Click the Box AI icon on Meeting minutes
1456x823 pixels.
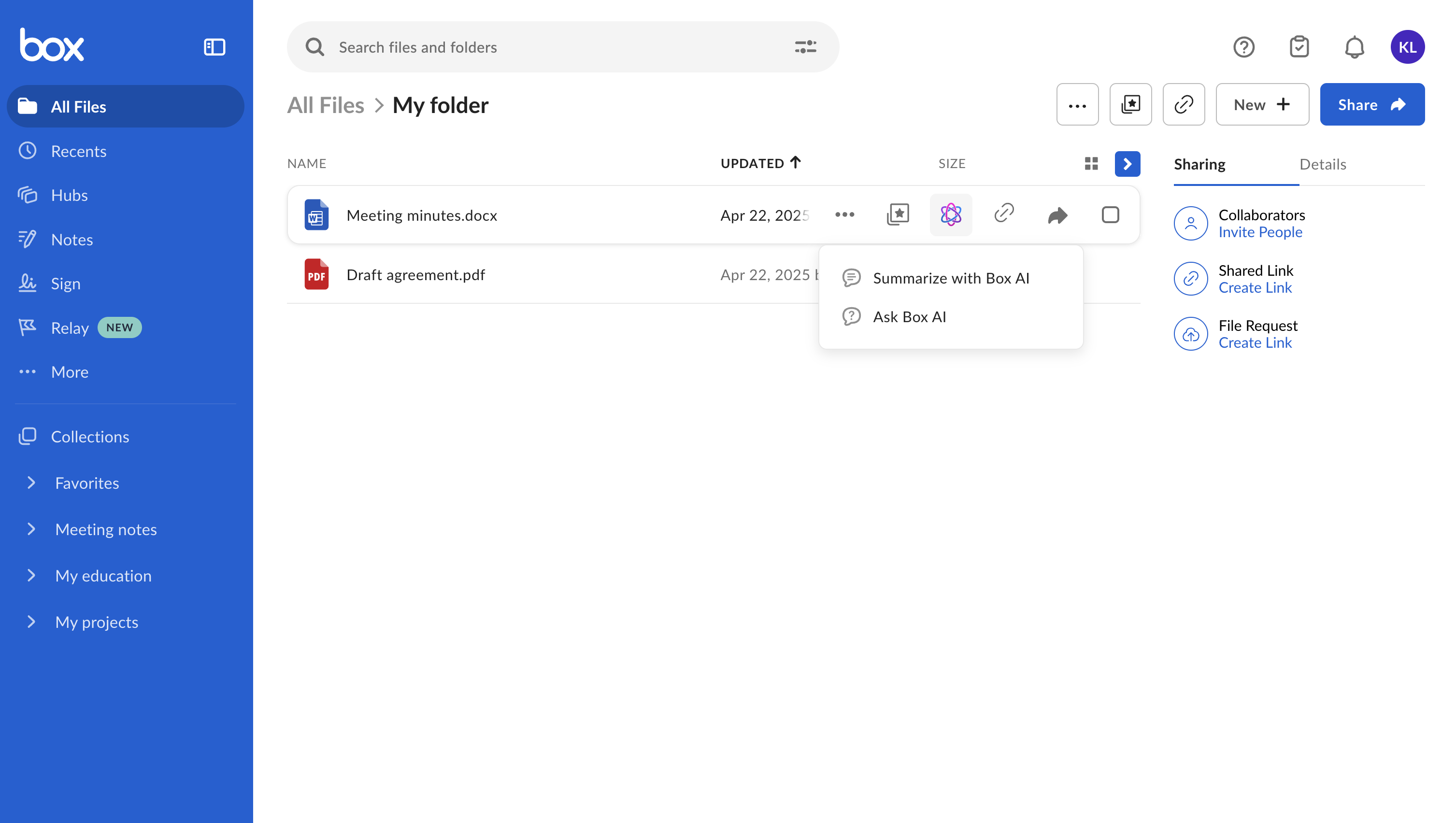tap(951, 215)
